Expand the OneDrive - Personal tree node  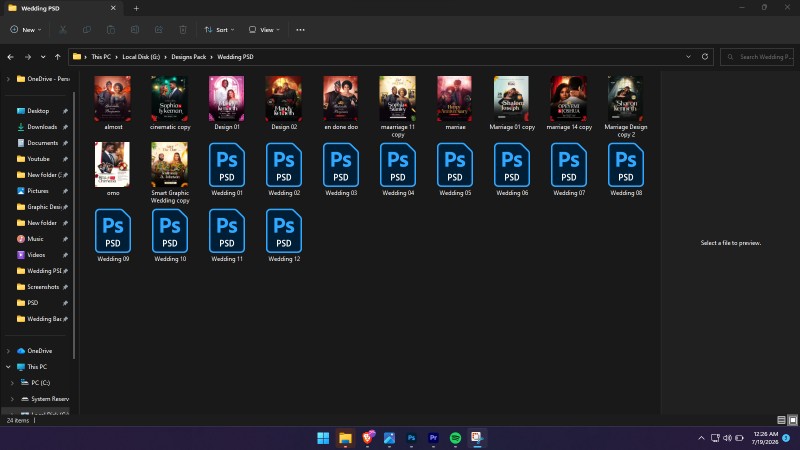8,79
